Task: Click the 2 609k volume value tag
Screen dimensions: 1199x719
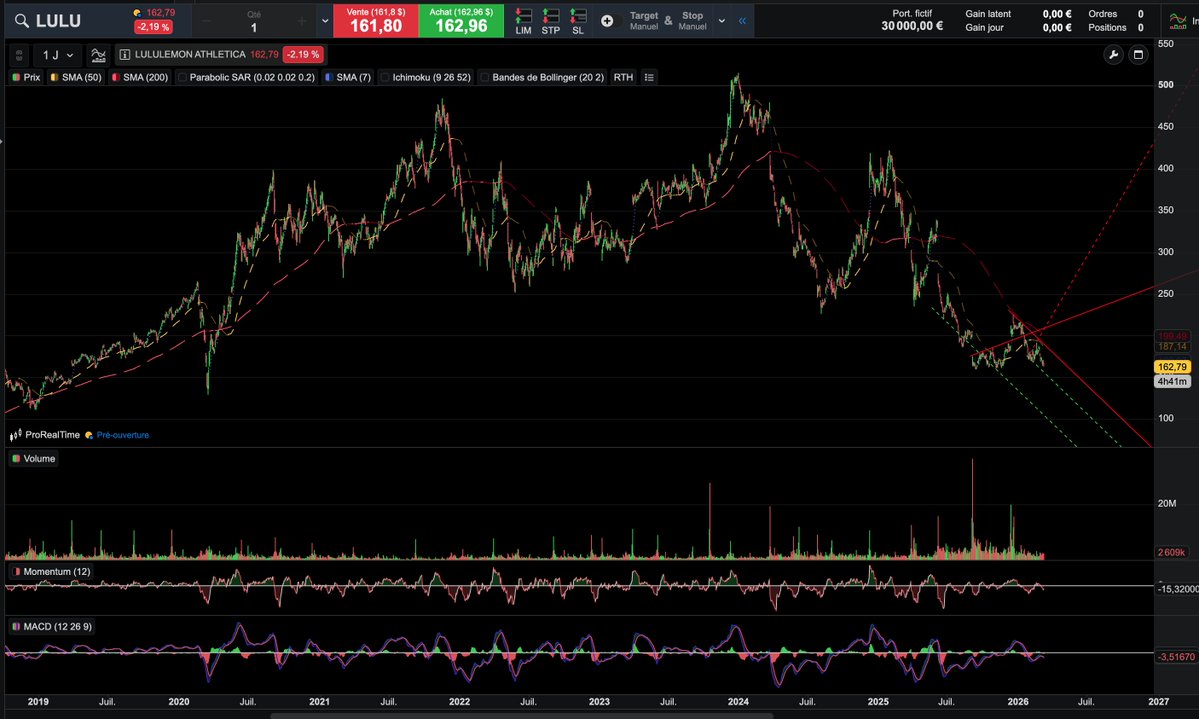Action: pyautogui.click(x=1171, y=551)
